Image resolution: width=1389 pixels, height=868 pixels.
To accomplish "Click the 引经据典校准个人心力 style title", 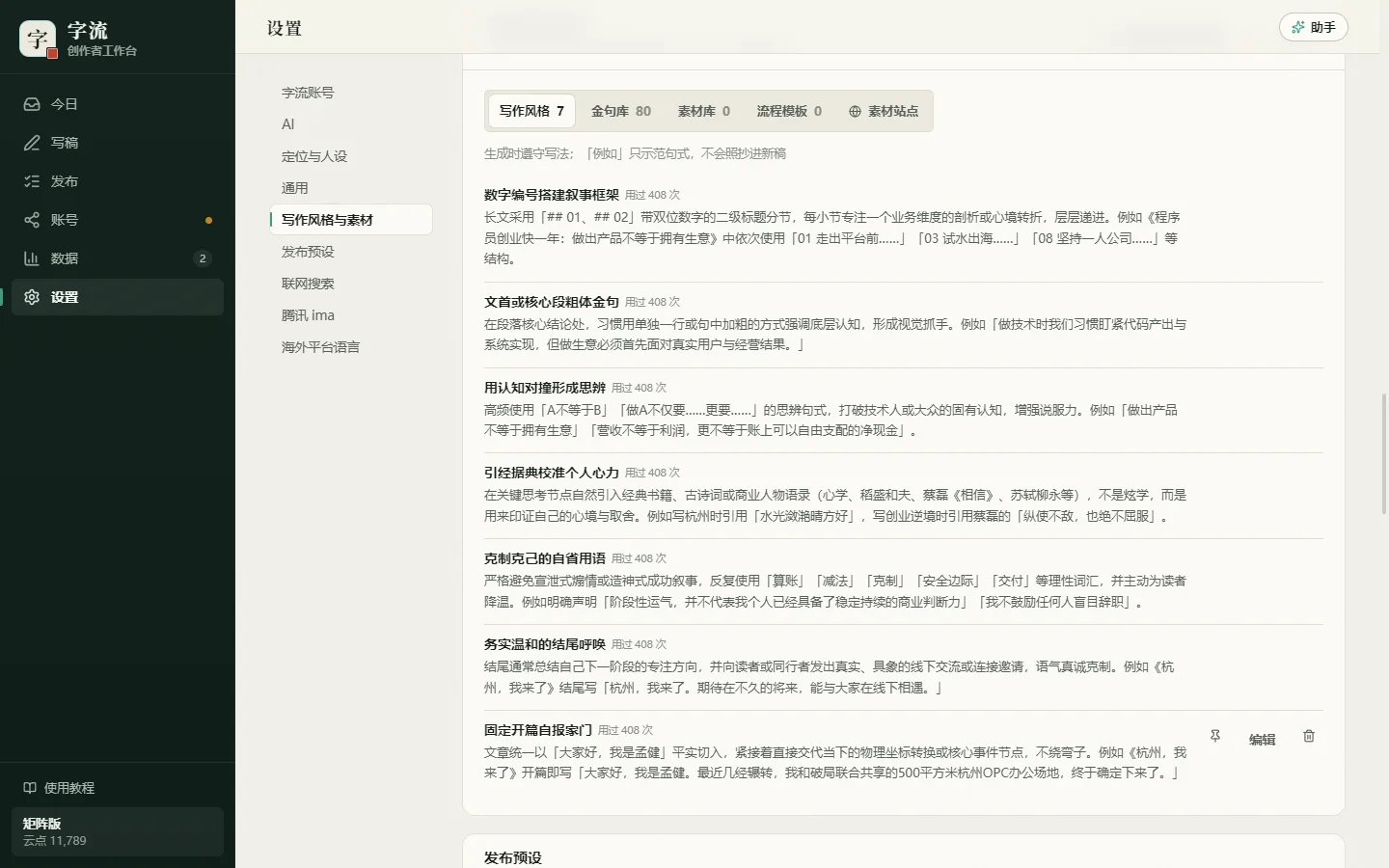I will tap(552, 473).
